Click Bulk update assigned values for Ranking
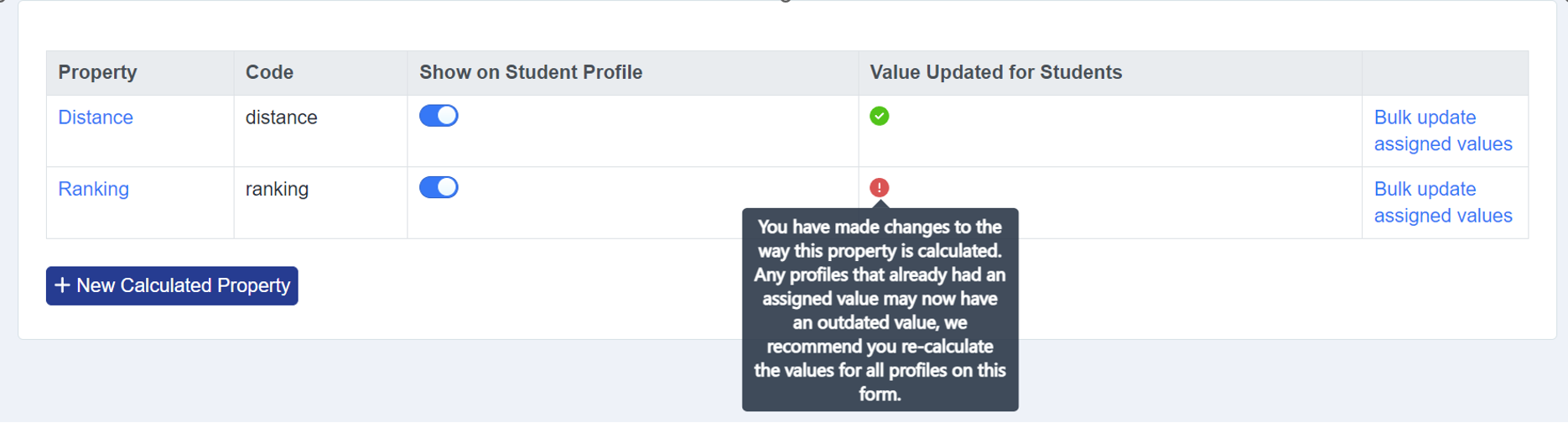Viewport: 1568px width, 423px height. pyautogui.click(x=1443, y=202)
